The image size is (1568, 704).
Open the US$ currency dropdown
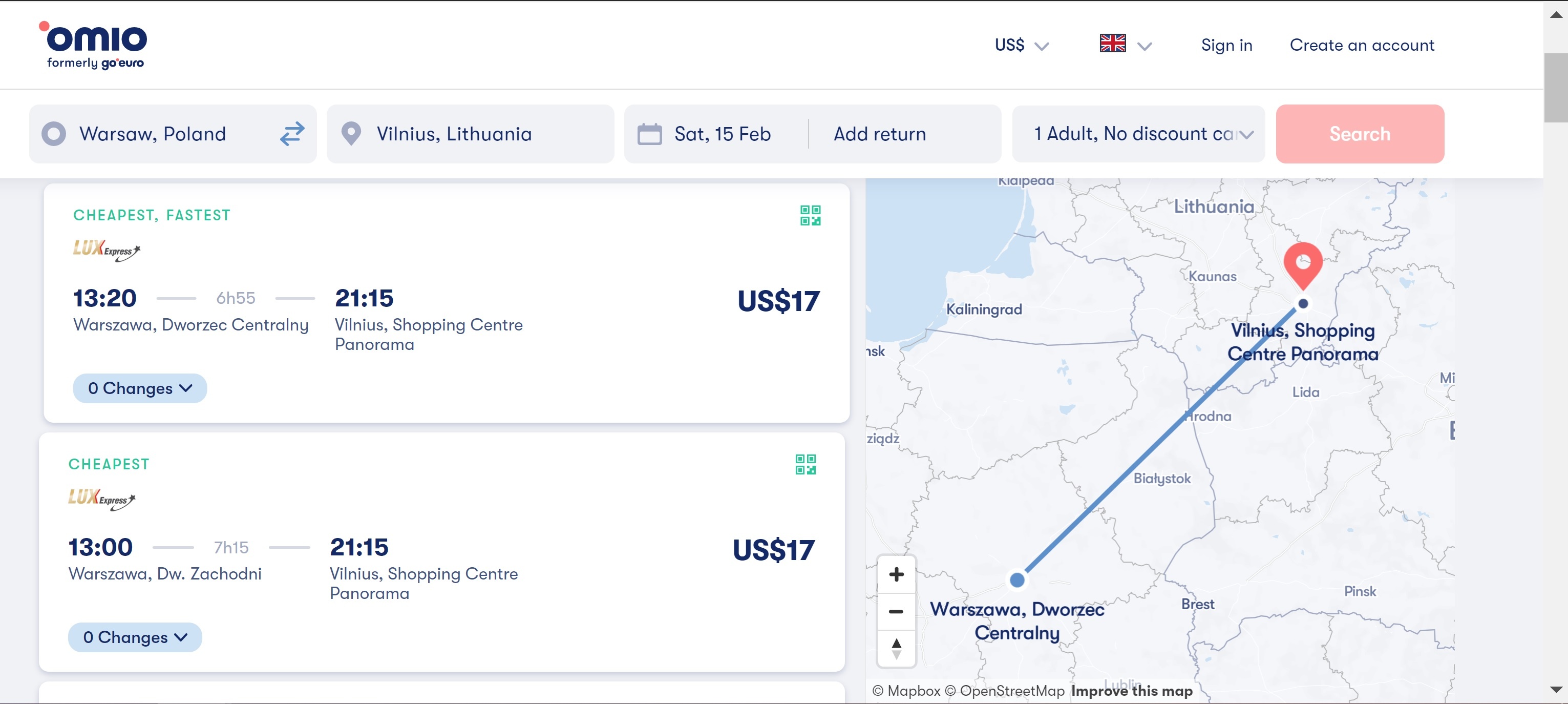pos(1022,46)
